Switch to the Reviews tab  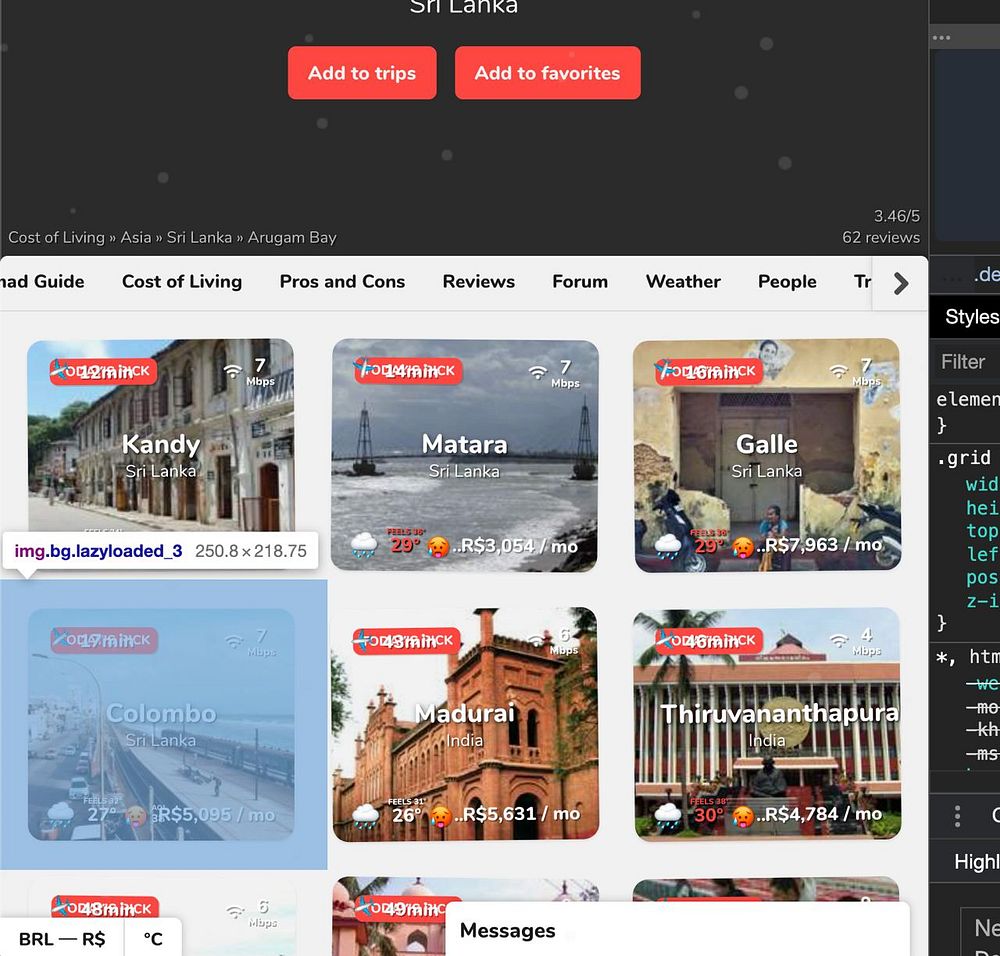click(478, 281)
